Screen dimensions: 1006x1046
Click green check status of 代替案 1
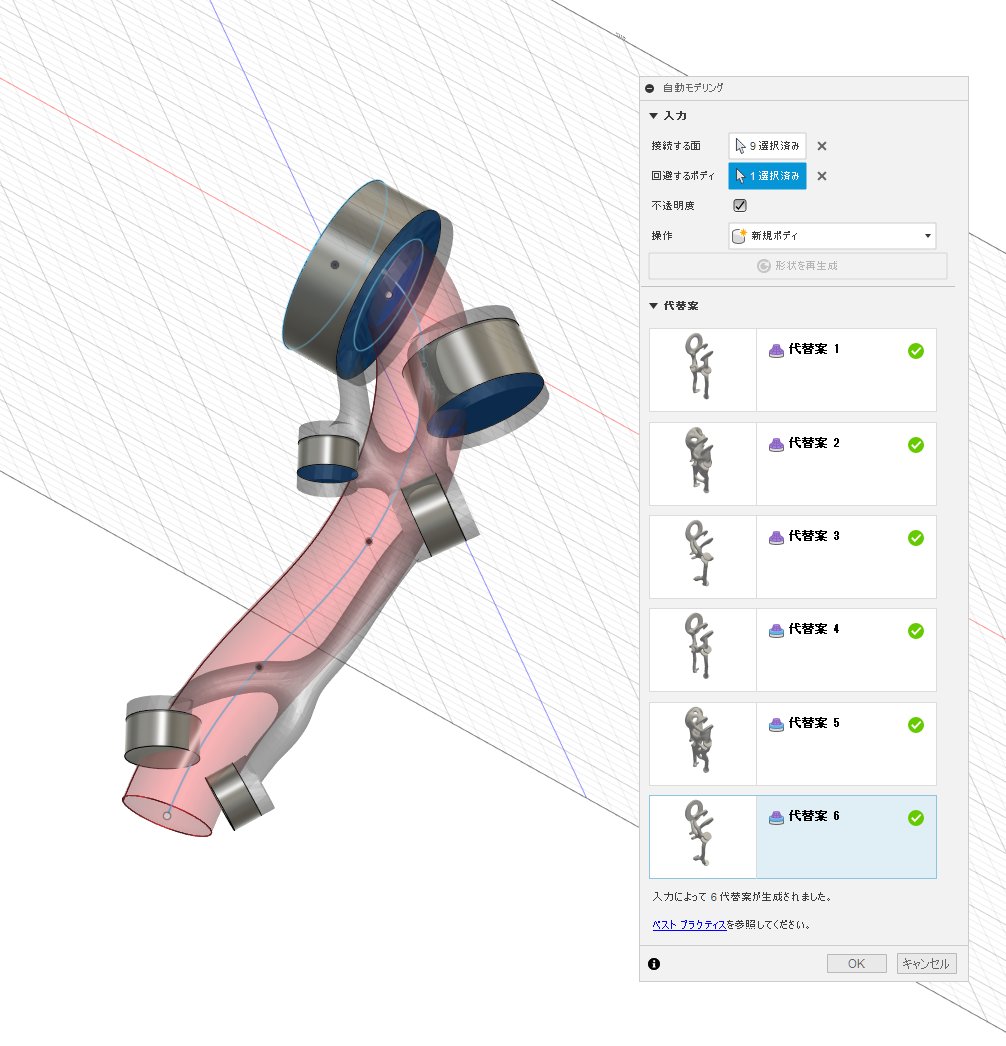point(916,351)
